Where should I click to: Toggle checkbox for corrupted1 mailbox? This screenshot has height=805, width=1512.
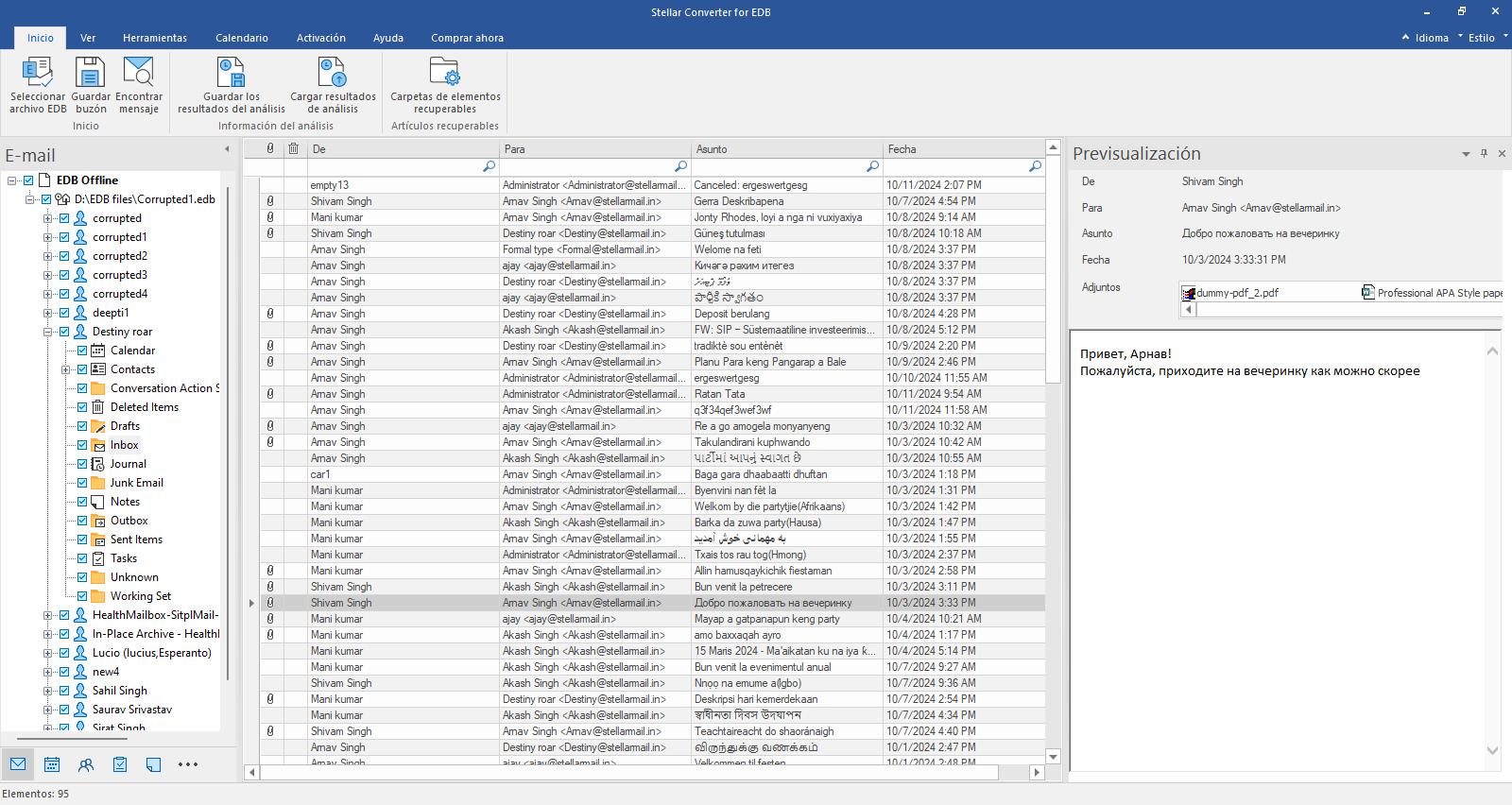tap(64, 237)
